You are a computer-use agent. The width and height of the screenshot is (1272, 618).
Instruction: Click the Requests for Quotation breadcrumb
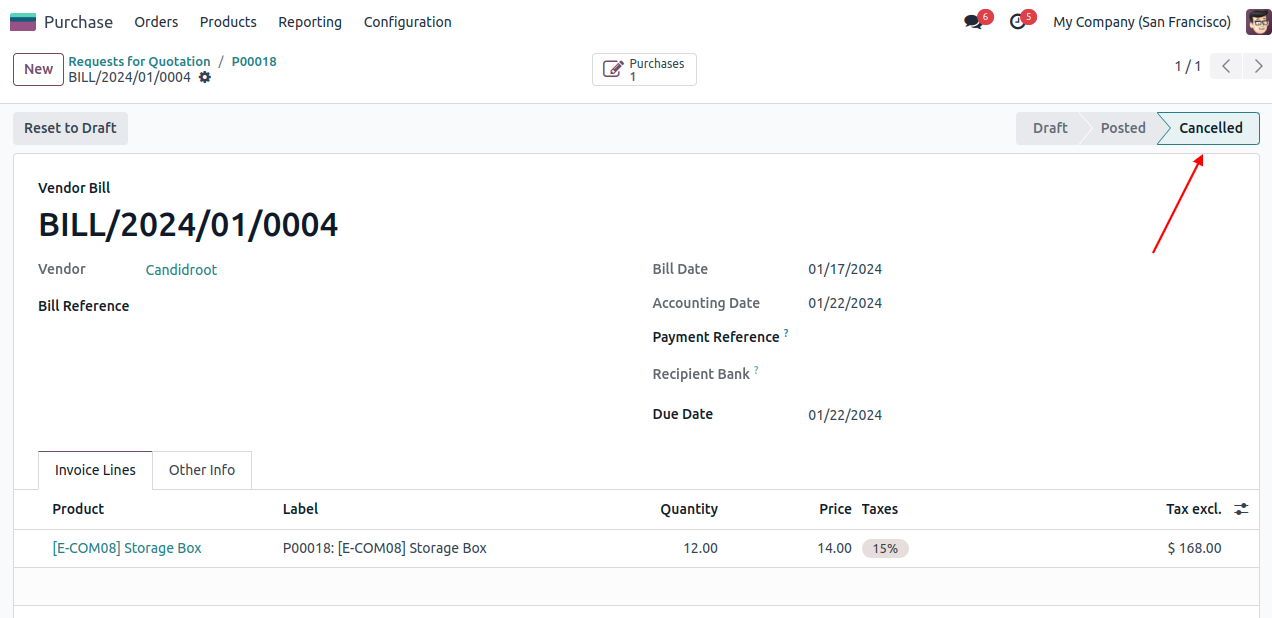pyautogui.click(x=139, y=61)
